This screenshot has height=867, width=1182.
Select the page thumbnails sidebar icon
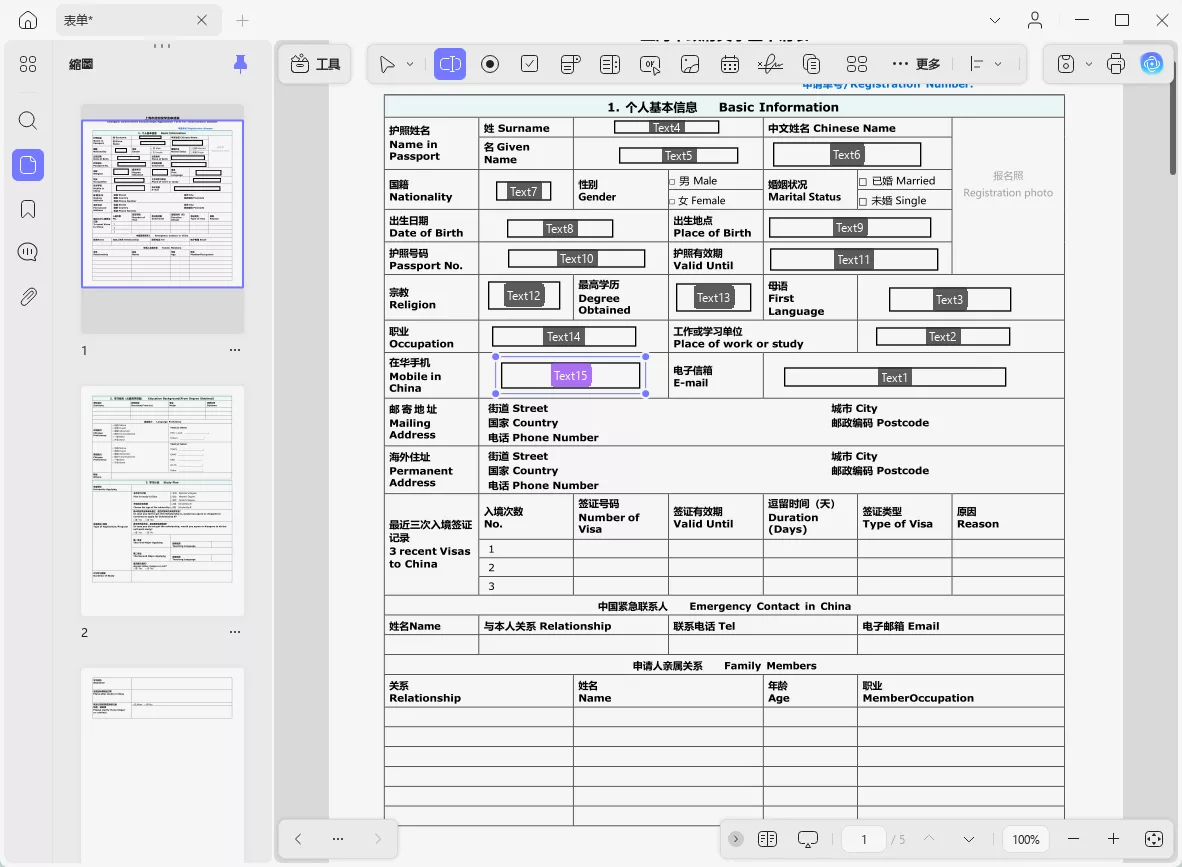pos(28,165)
